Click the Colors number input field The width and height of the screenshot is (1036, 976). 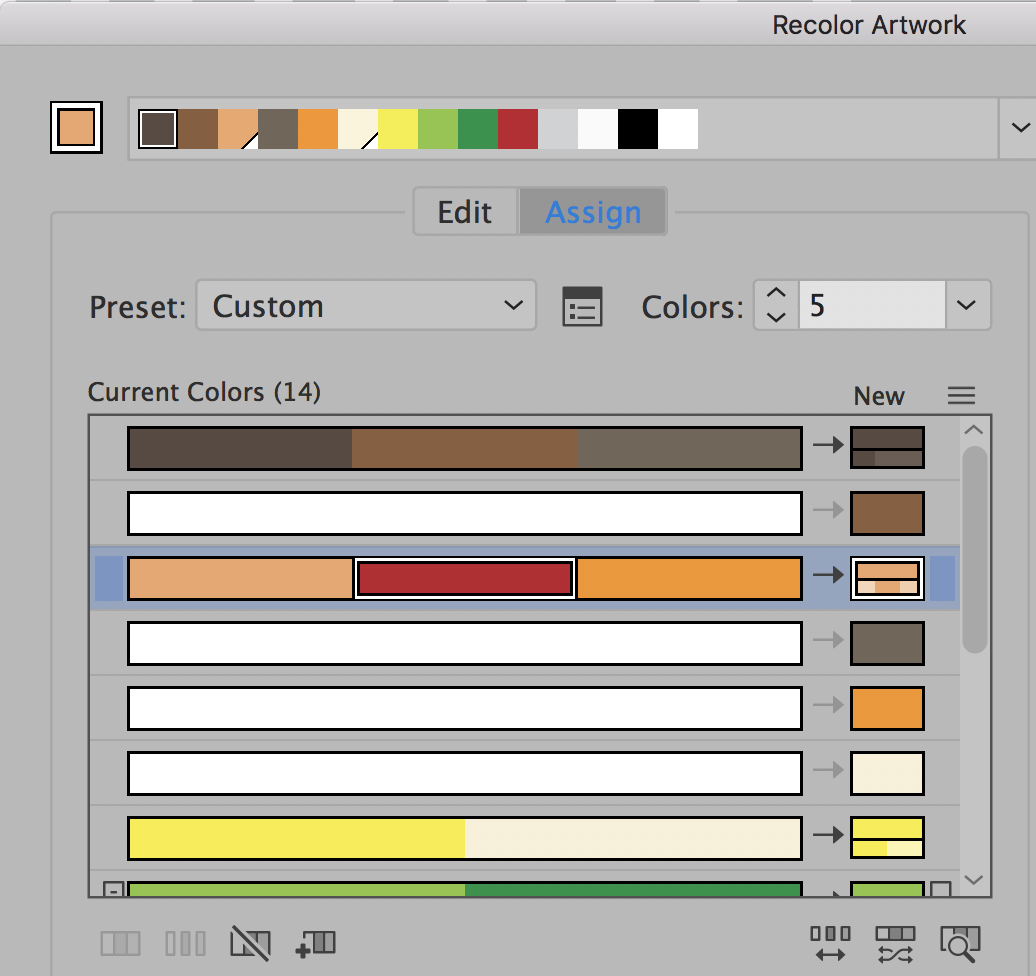(870, 306)
